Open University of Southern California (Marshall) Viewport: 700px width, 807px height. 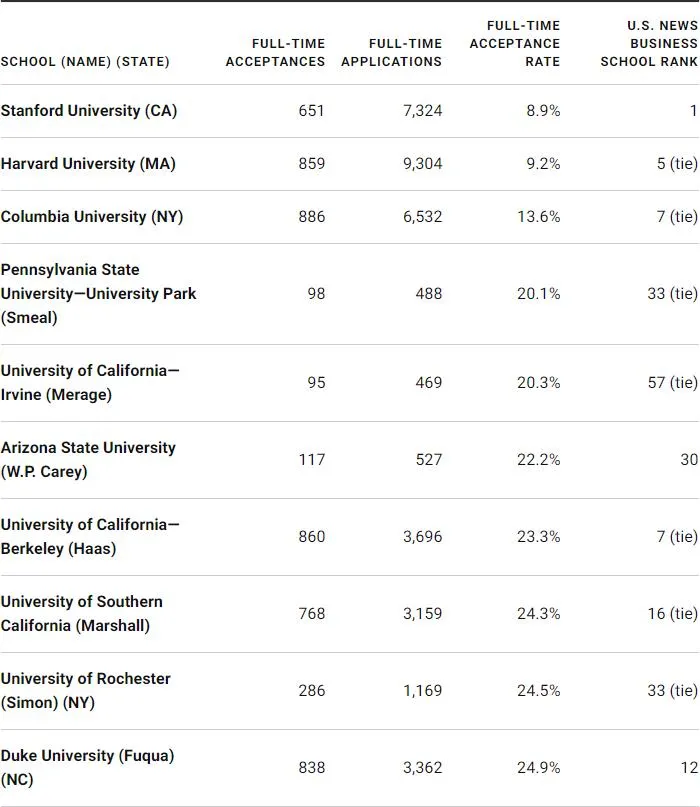(82, 614)
